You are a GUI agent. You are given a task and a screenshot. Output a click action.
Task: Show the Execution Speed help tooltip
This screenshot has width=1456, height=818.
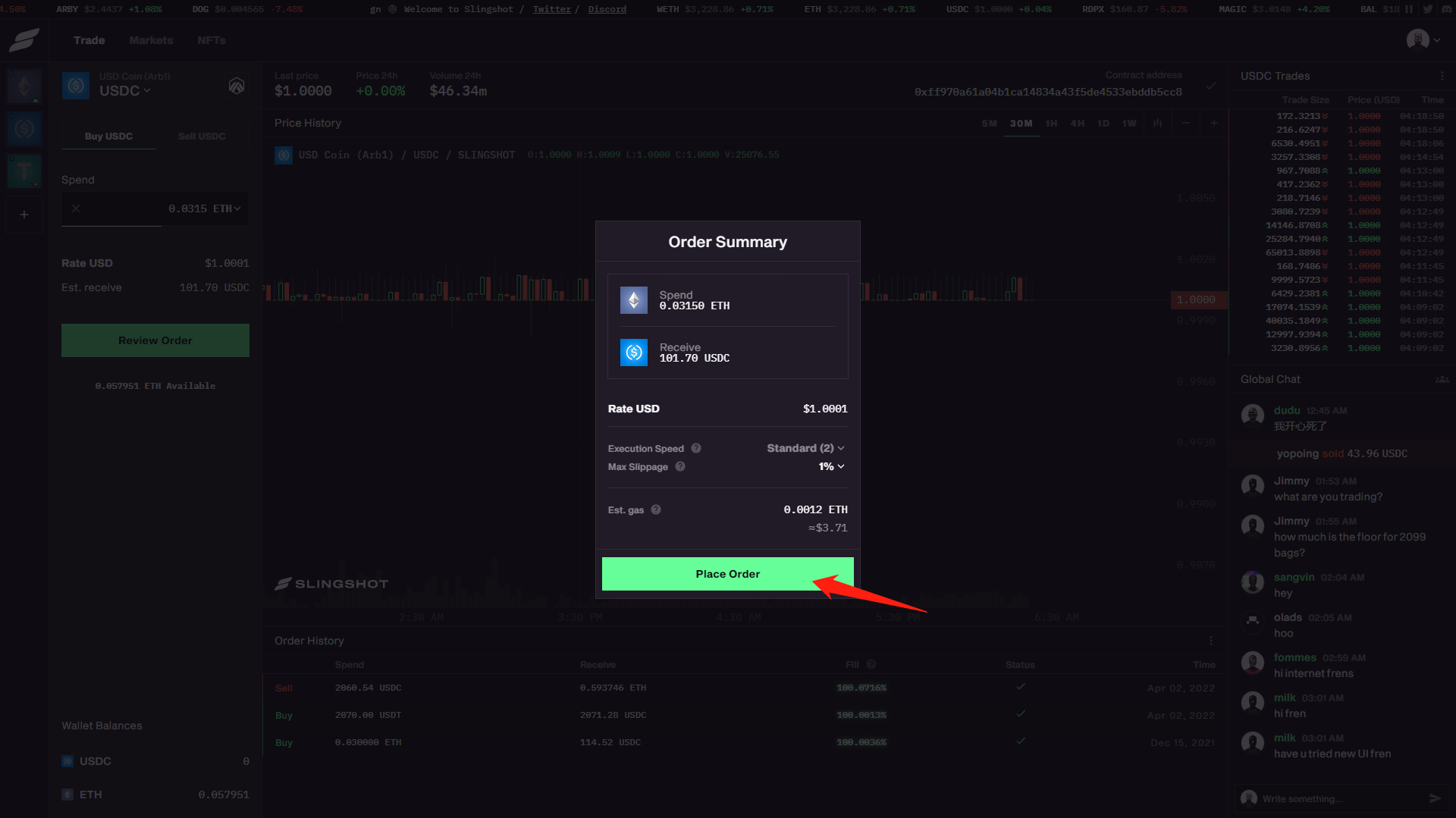tap(696, 448)
